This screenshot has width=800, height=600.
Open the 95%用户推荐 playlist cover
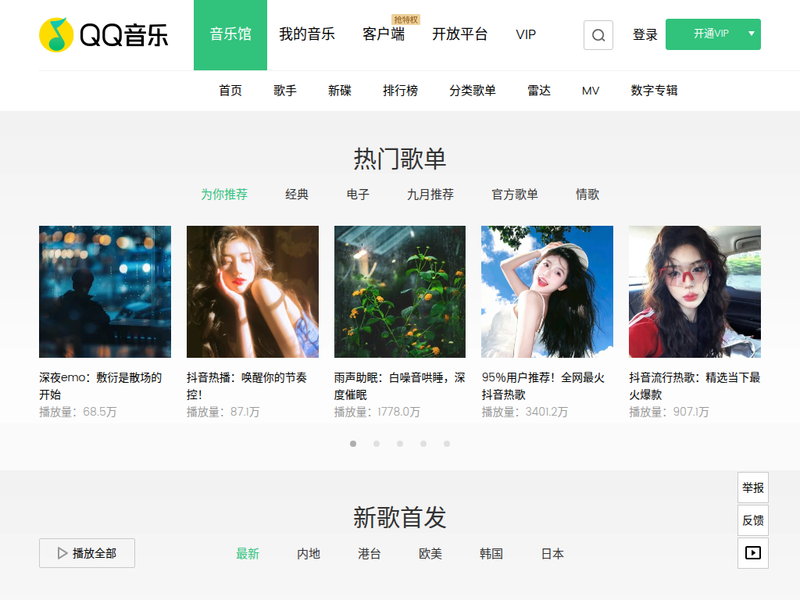click(x=547, y=292)
